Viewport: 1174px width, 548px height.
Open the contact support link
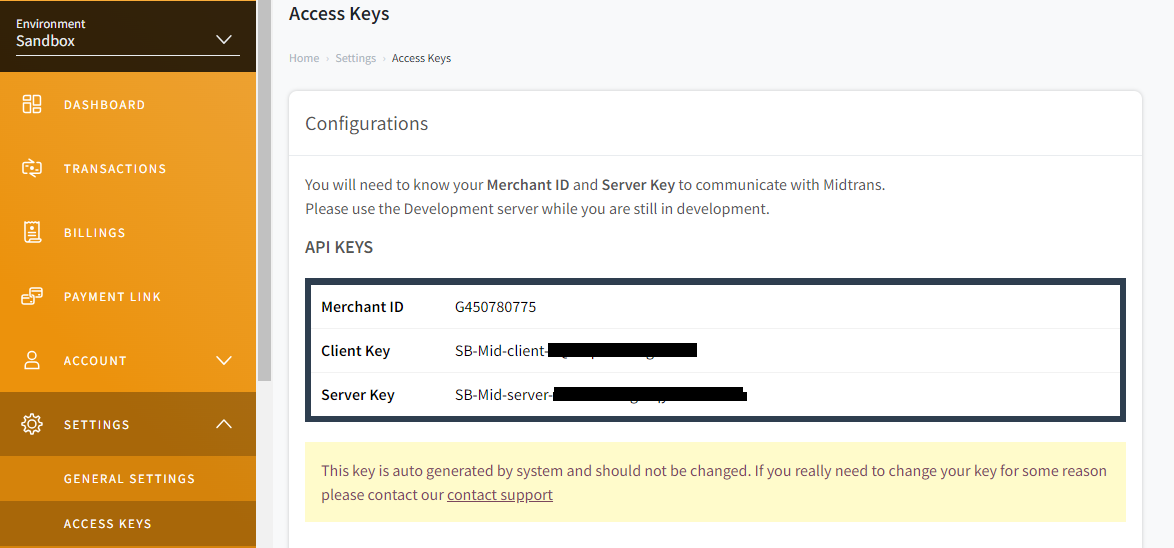click(x=499, y=495)
